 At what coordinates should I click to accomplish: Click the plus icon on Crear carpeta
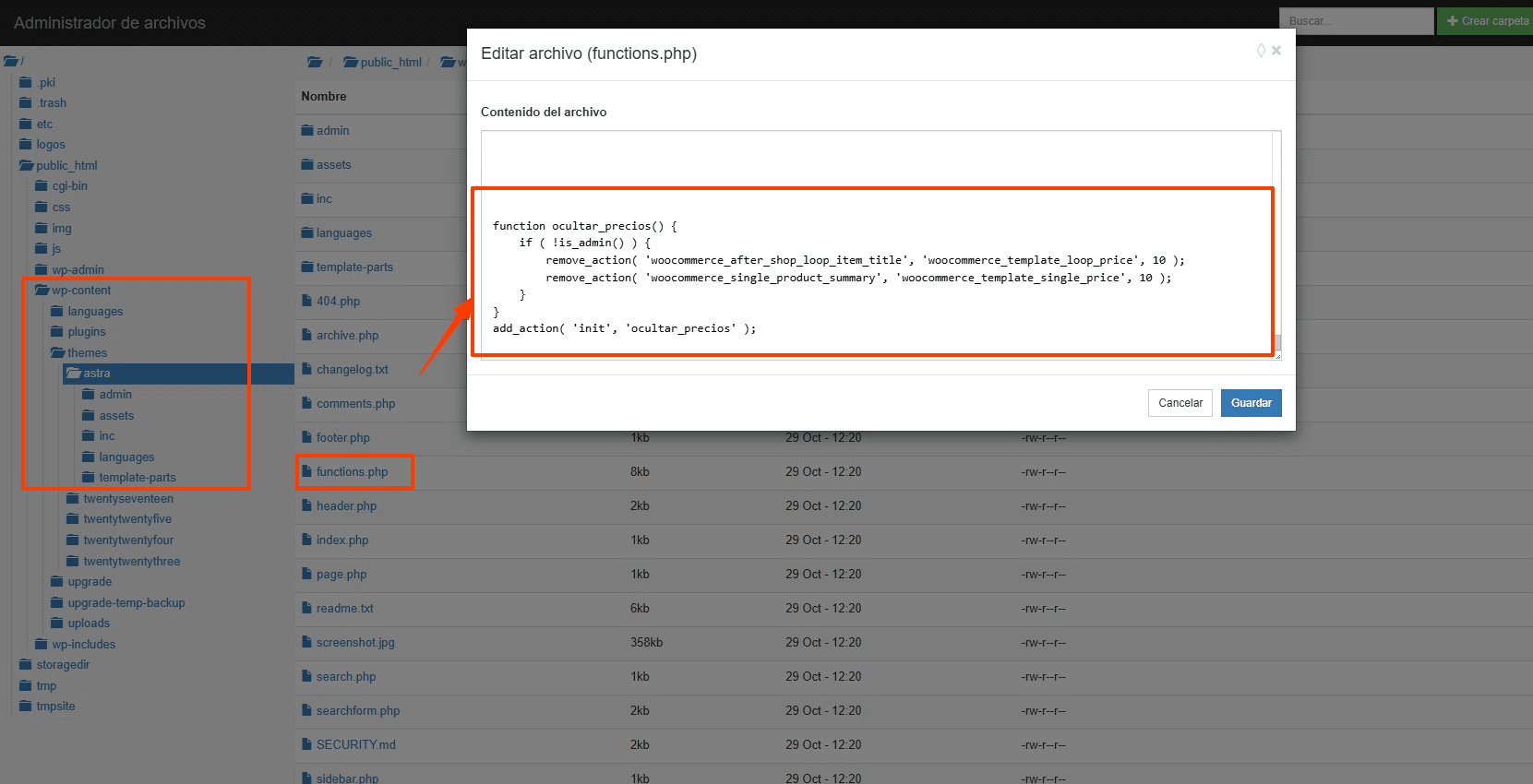pyautogui.click(x=1452, y=21)
